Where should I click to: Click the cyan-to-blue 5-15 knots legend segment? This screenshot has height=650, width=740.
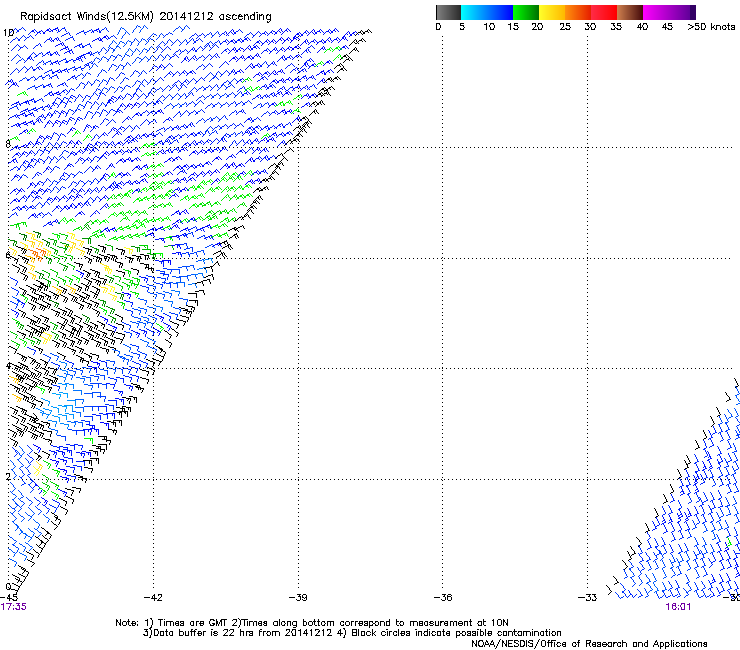pos(487,12)
